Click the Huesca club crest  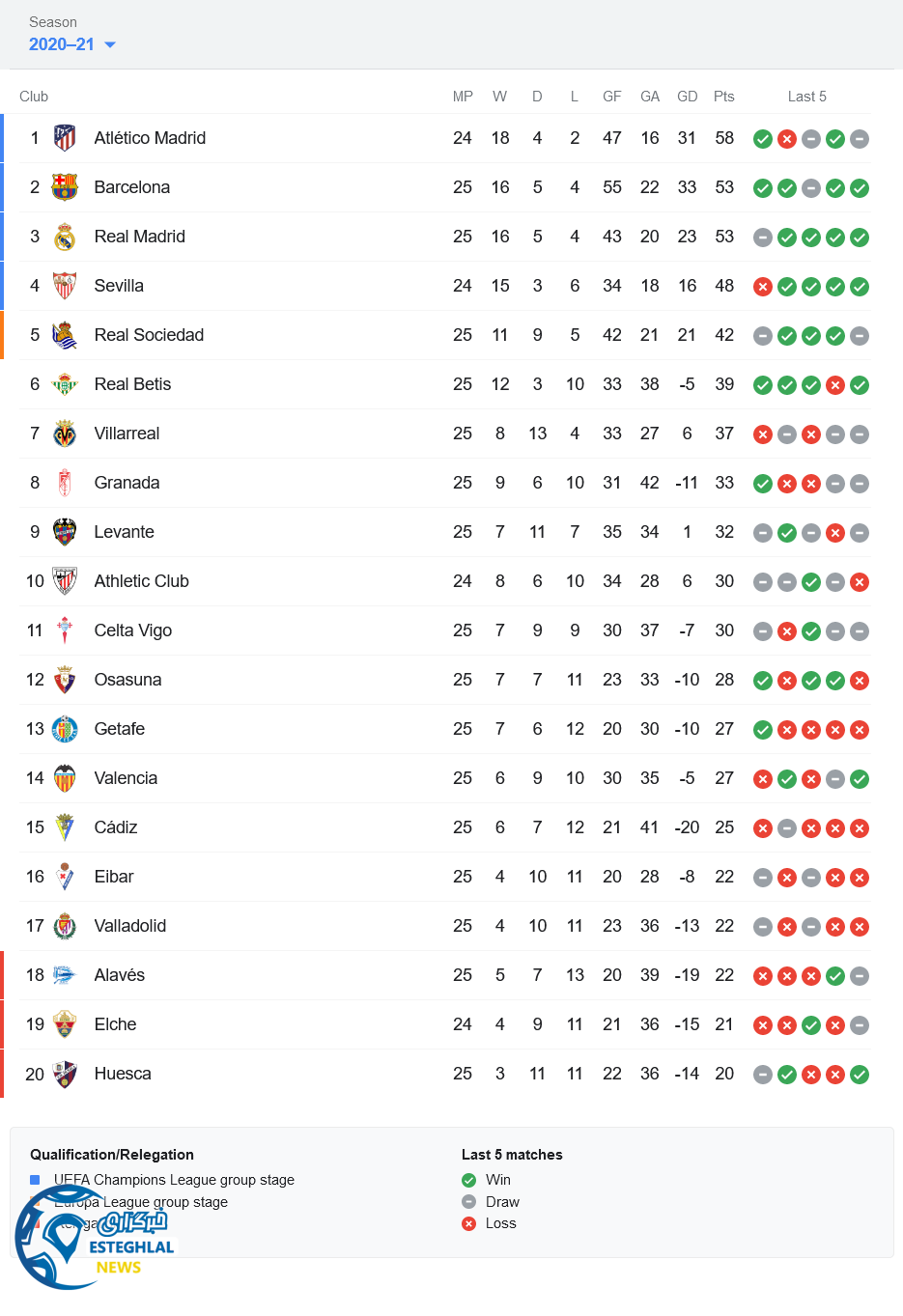click(65, 1074)
